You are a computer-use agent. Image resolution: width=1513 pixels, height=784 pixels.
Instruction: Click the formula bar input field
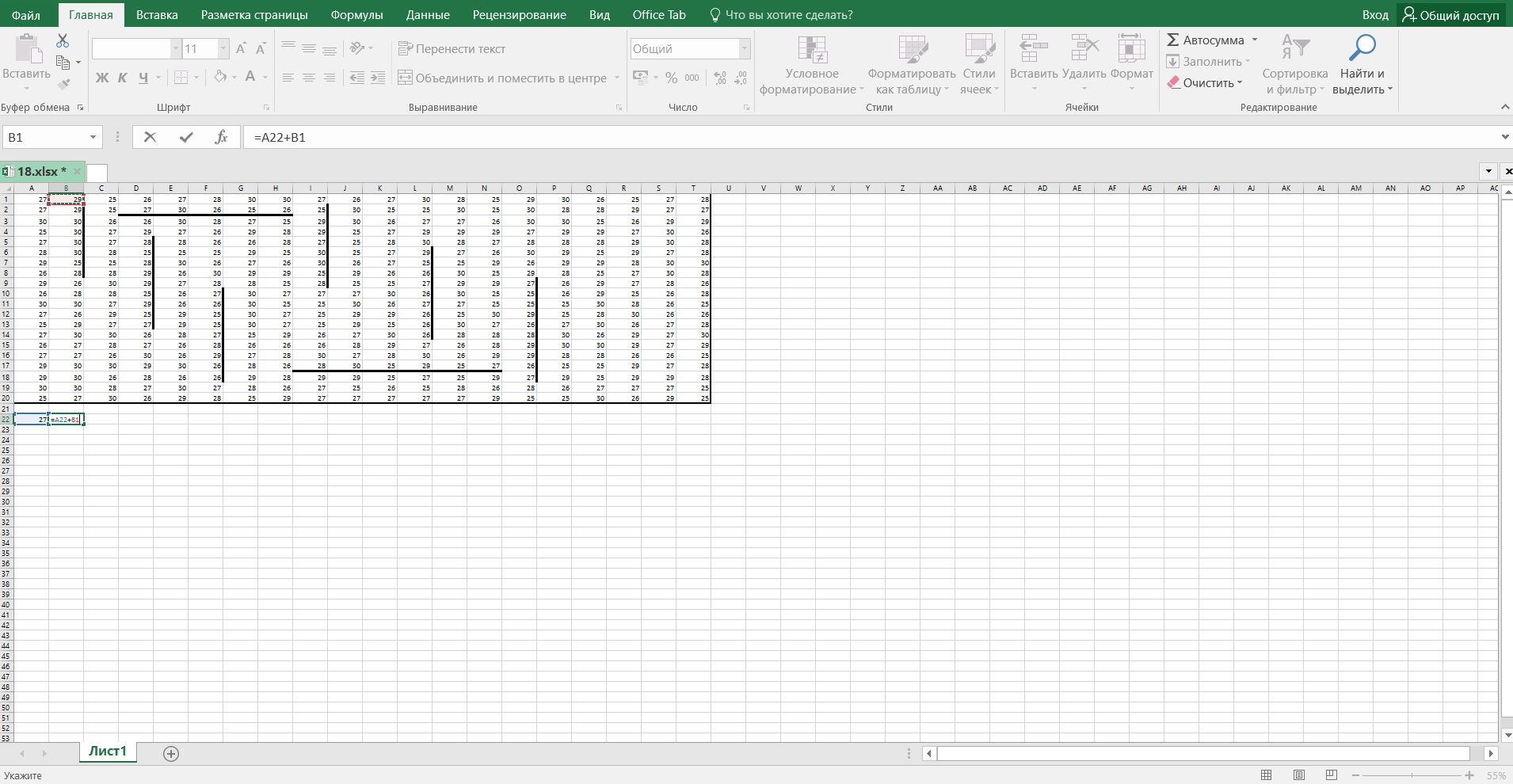[x=870, y=137]
